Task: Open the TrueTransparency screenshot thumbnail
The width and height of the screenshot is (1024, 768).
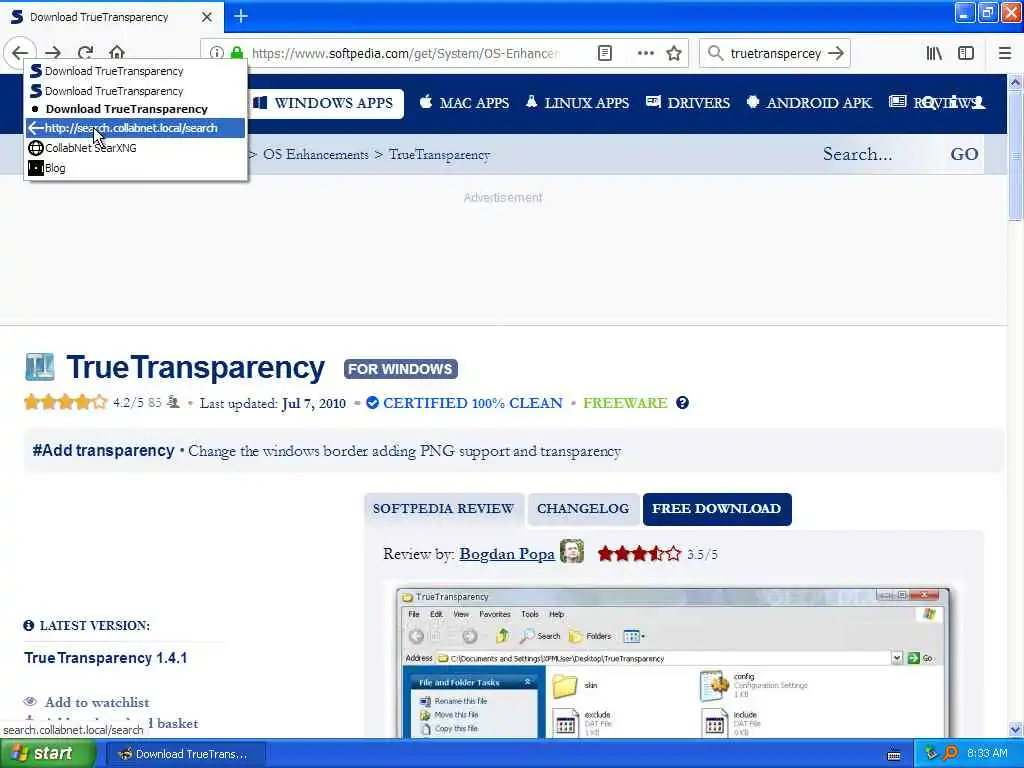Action: click(673, 662)
